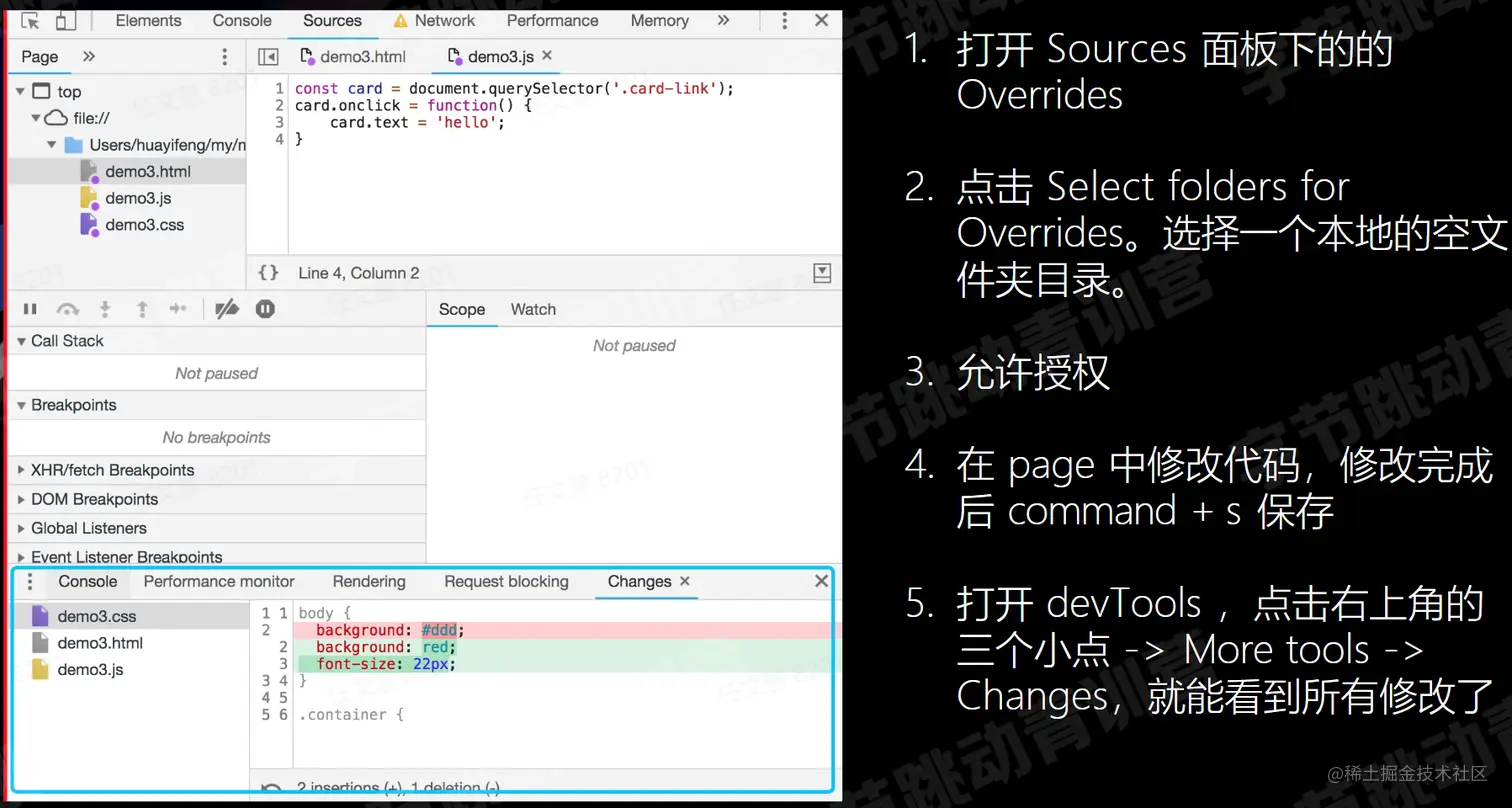Click the step out of function icon
This screenshot has width=1512, height=808.
click(x=142, y=310)
